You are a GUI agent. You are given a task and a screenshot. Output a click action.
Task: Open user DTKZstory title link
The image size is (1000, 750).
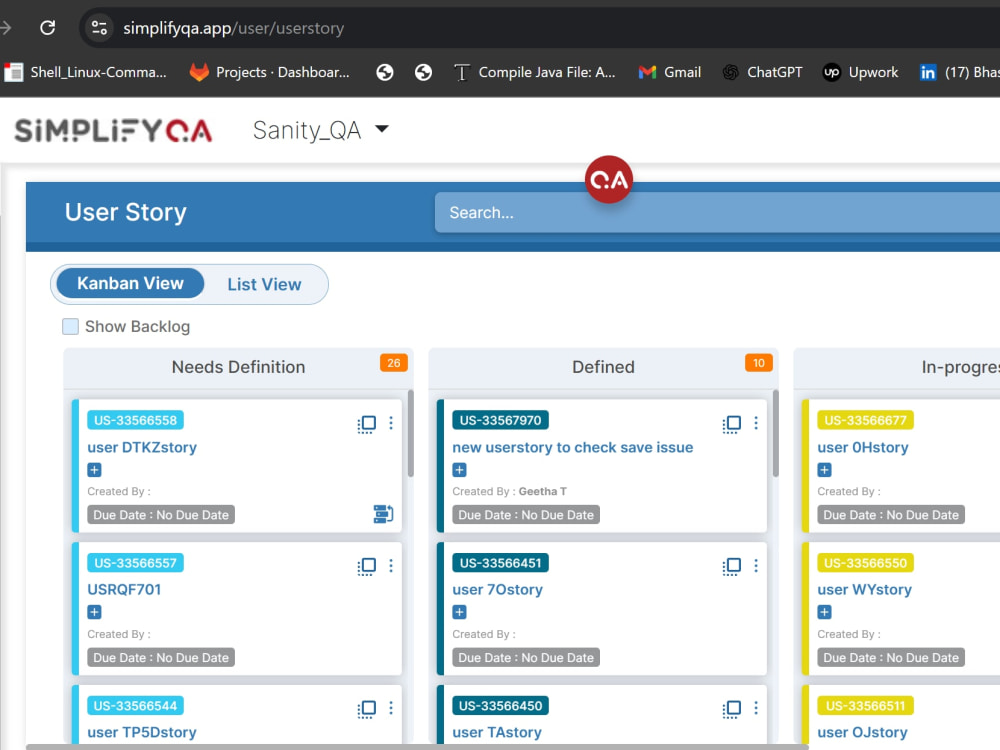[142, 447]
